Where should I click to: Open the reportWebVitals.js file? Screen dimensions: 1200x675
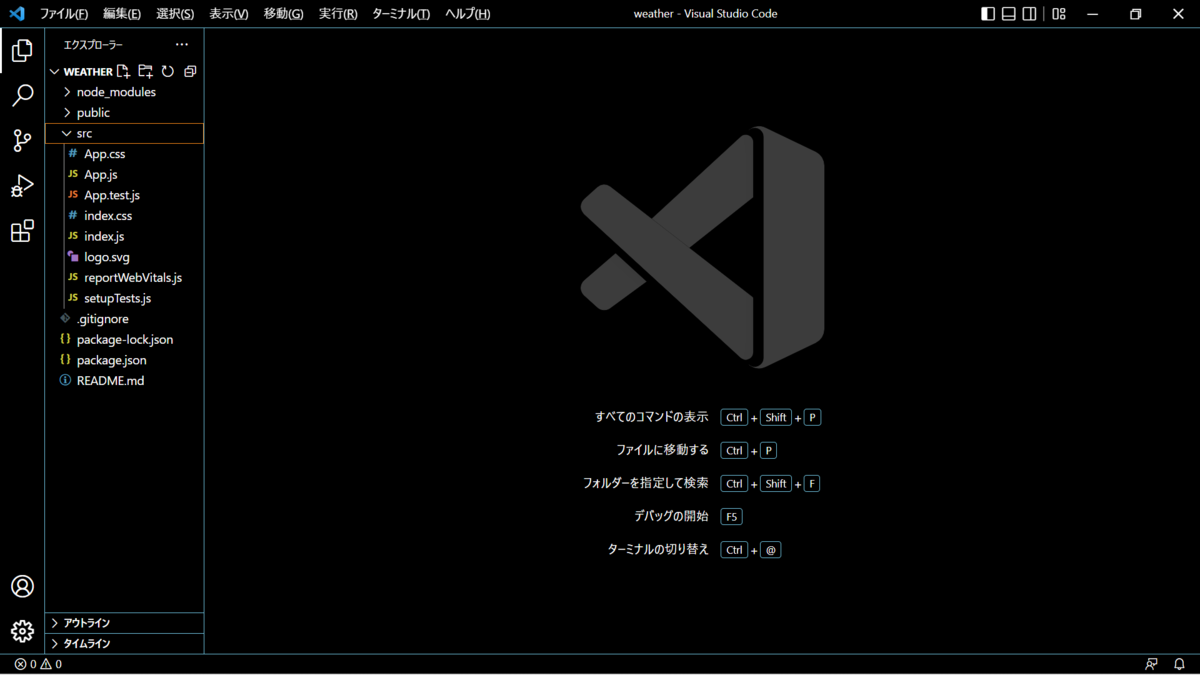tap(124, 278)
